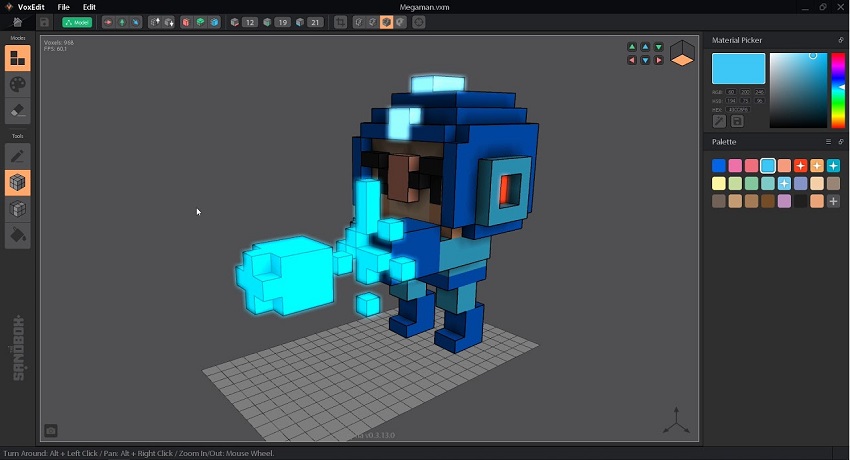The height and width of the screenshot is (460, 850).
Task: Edit the HEX color value field
Action: tap(738, 109)
